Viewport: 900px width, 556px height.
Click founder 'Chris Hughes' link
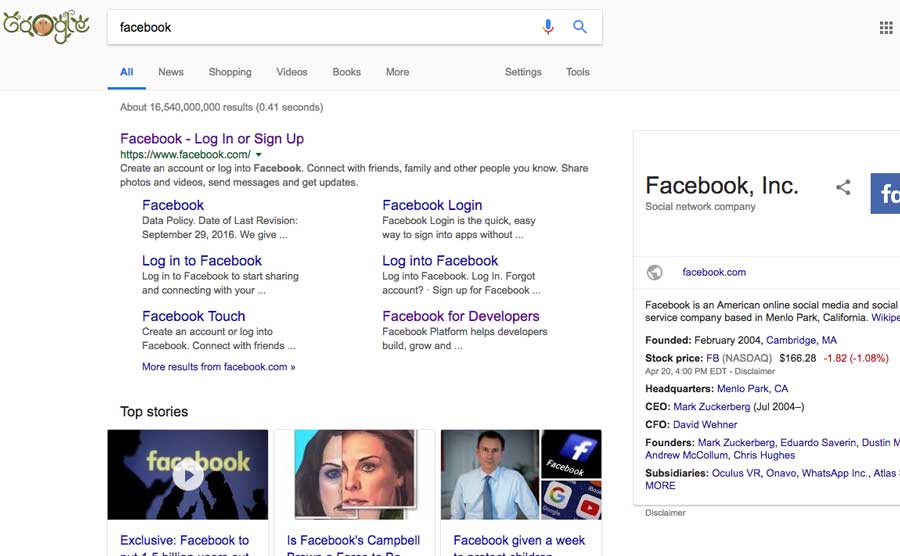pos(764,455)
